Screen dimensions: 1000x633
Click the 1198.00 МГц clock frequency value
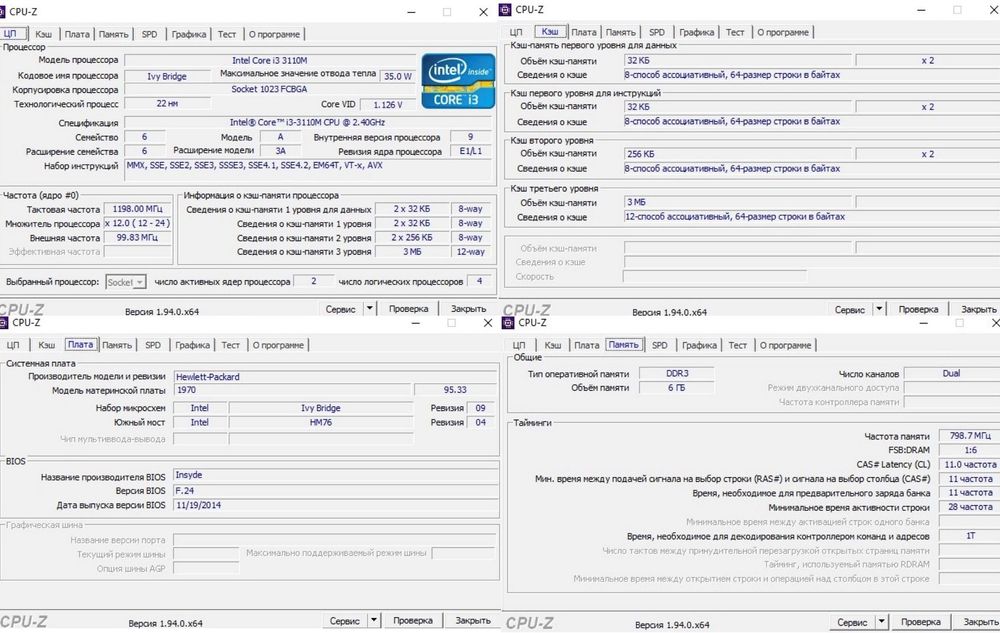click(138, 208)
